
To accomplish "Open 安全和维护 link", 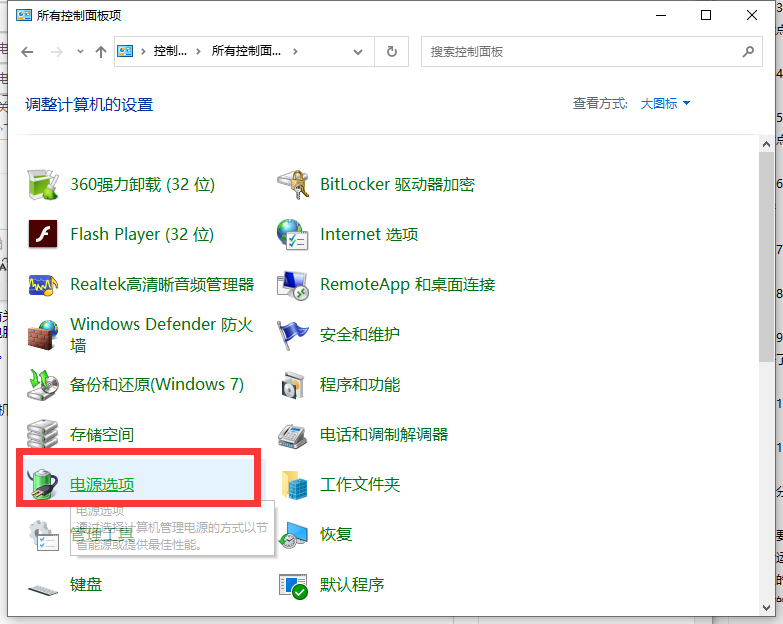I will pyautogui.click(x=360, y=334).
